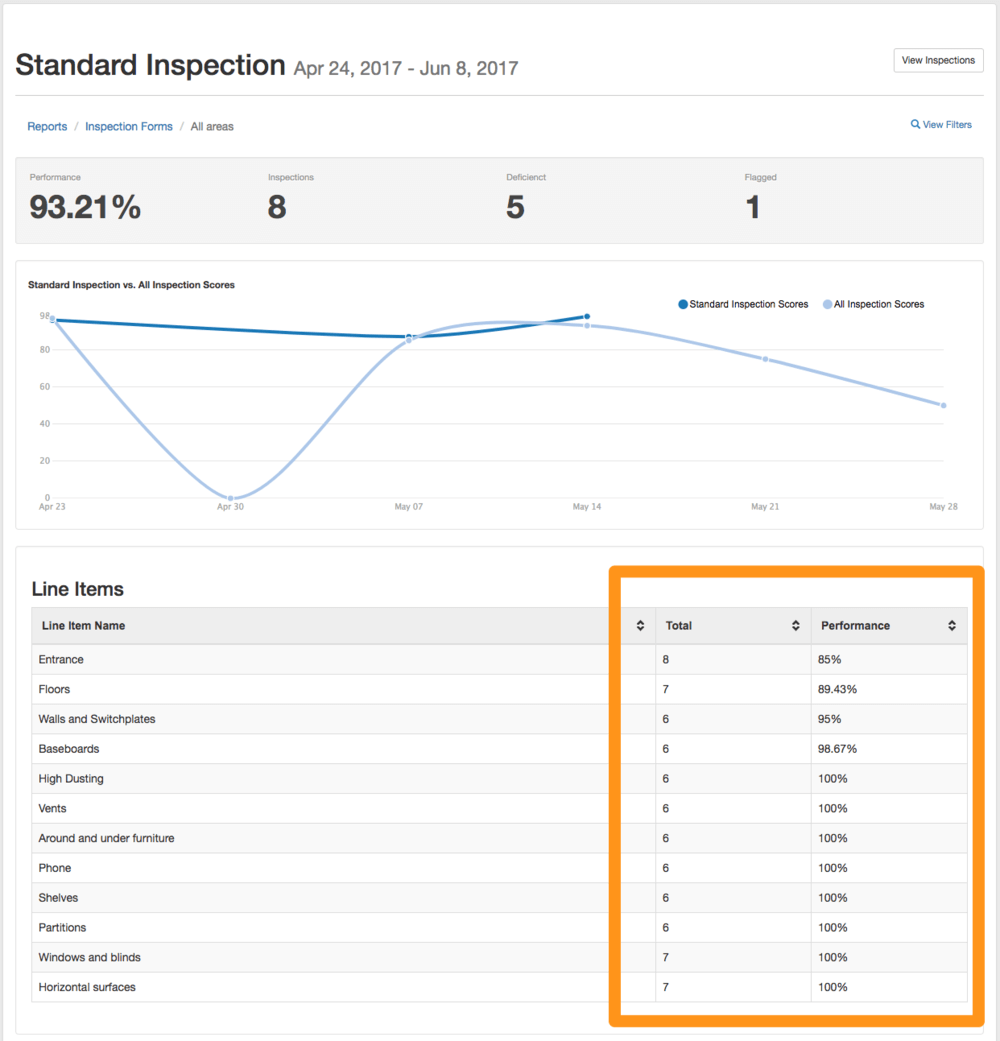Click sort arrows in the Performance column

pyautogui.click(x=952, y=626)
